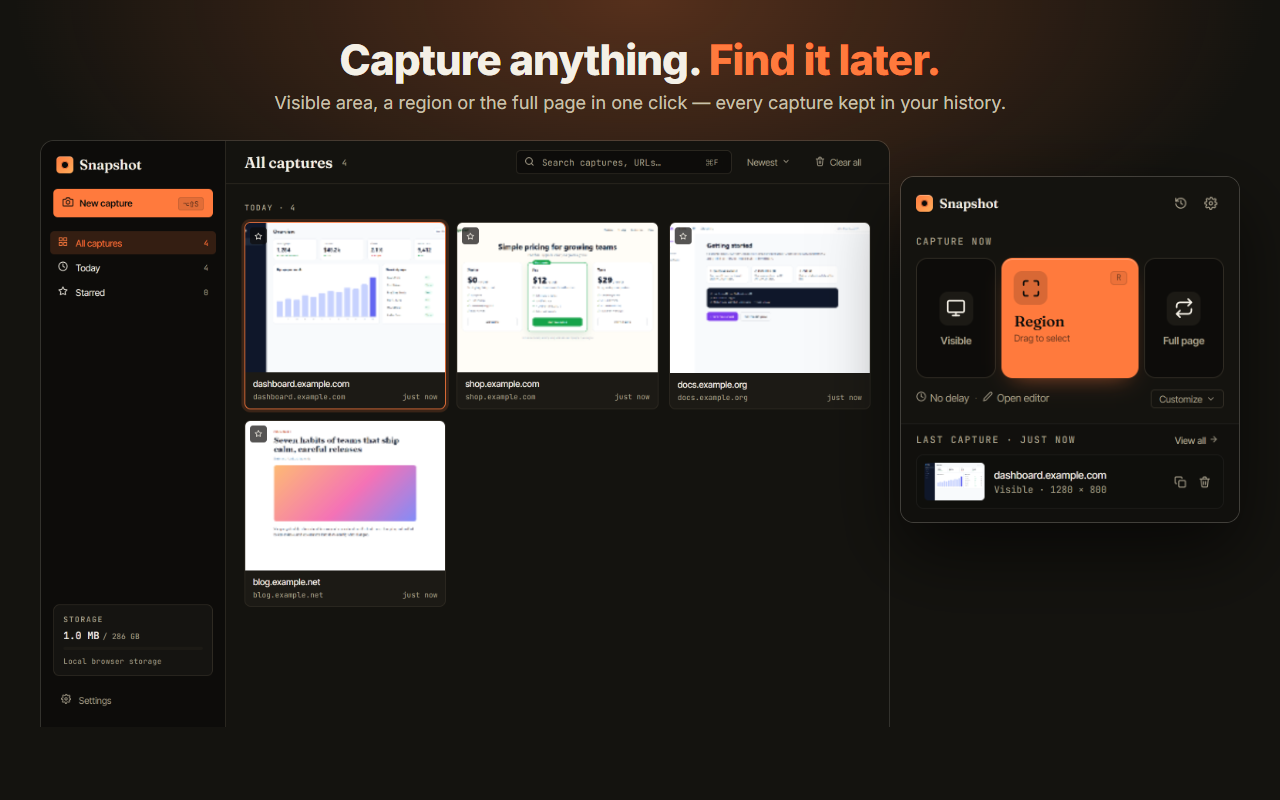Star the shop.example.com capture
1280x800 pixels.
470,236
